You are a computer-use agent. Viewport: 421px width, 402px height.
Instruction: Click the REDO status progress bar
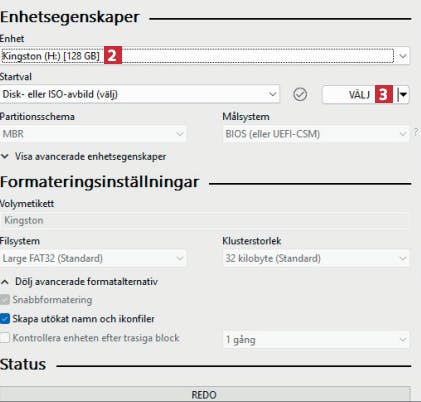click(x=205, y=394)
